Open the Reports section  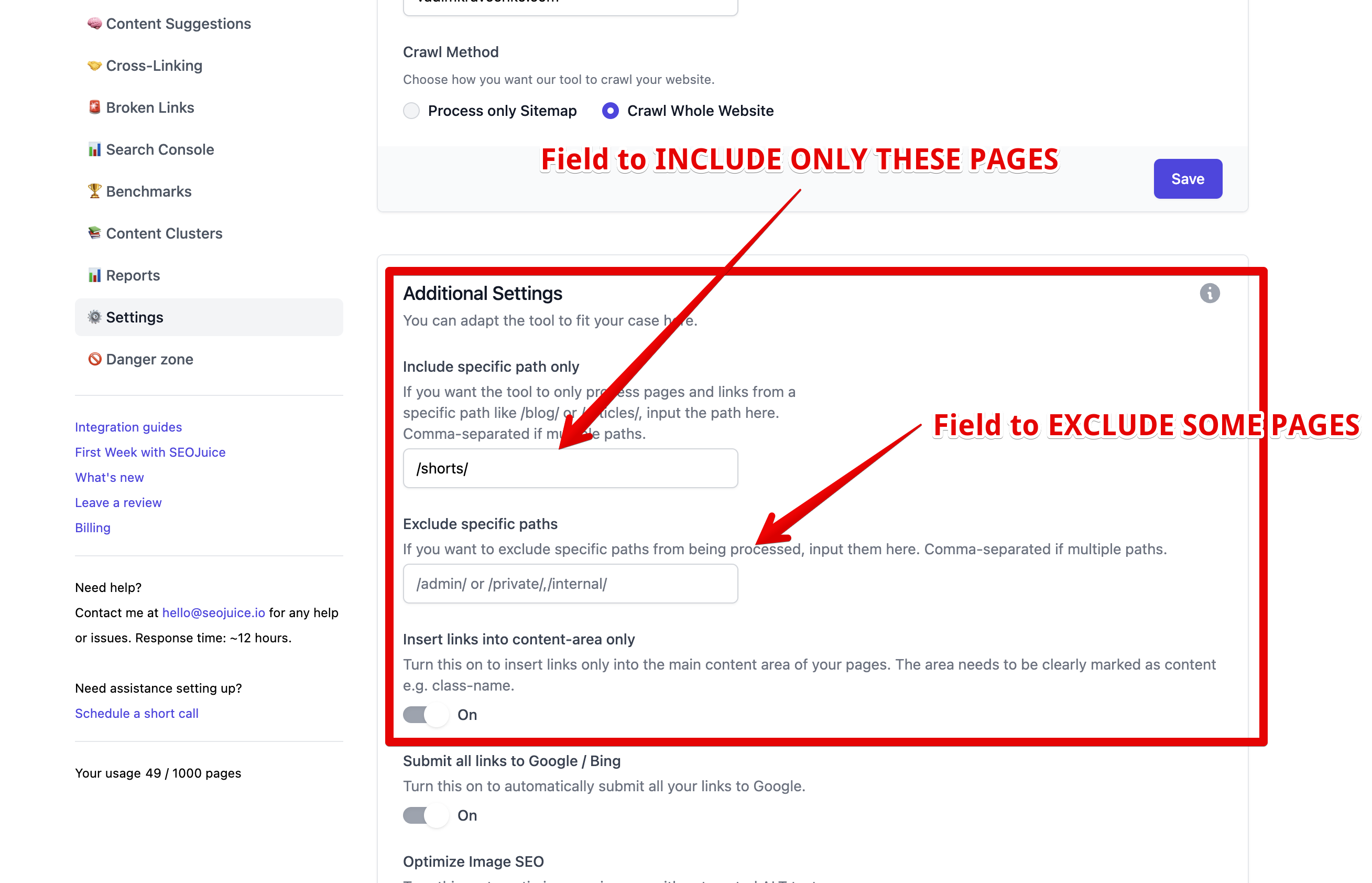click(133, 275)
